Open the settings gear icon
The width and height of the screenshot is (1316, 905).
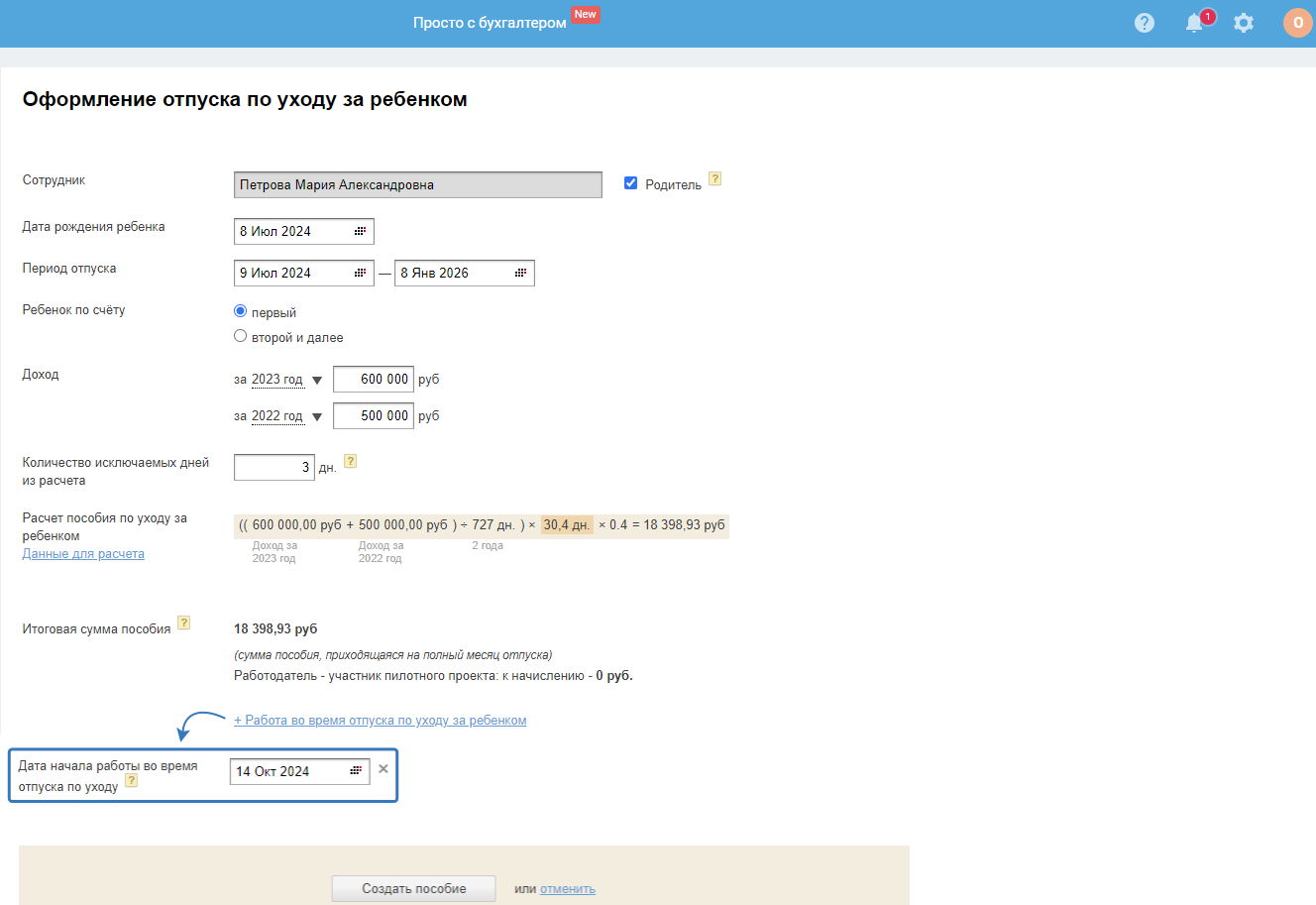[x=1244, y=23]
